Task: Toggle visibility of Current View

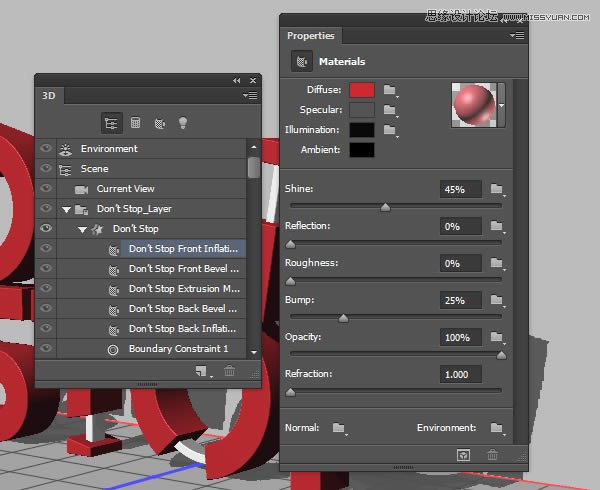Action: click(x=46, y=188)
